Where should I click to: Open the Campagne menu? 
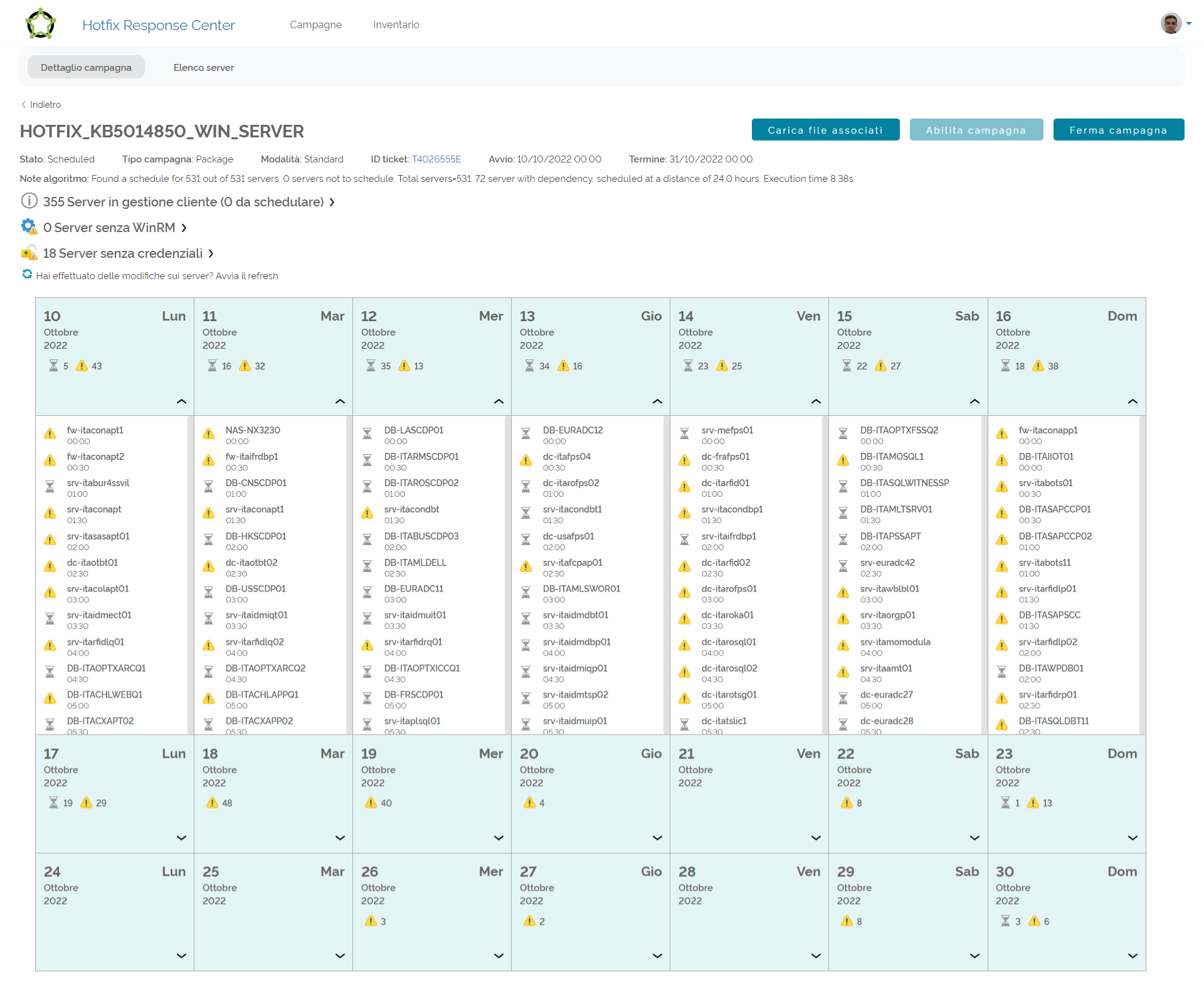[315, 24]
